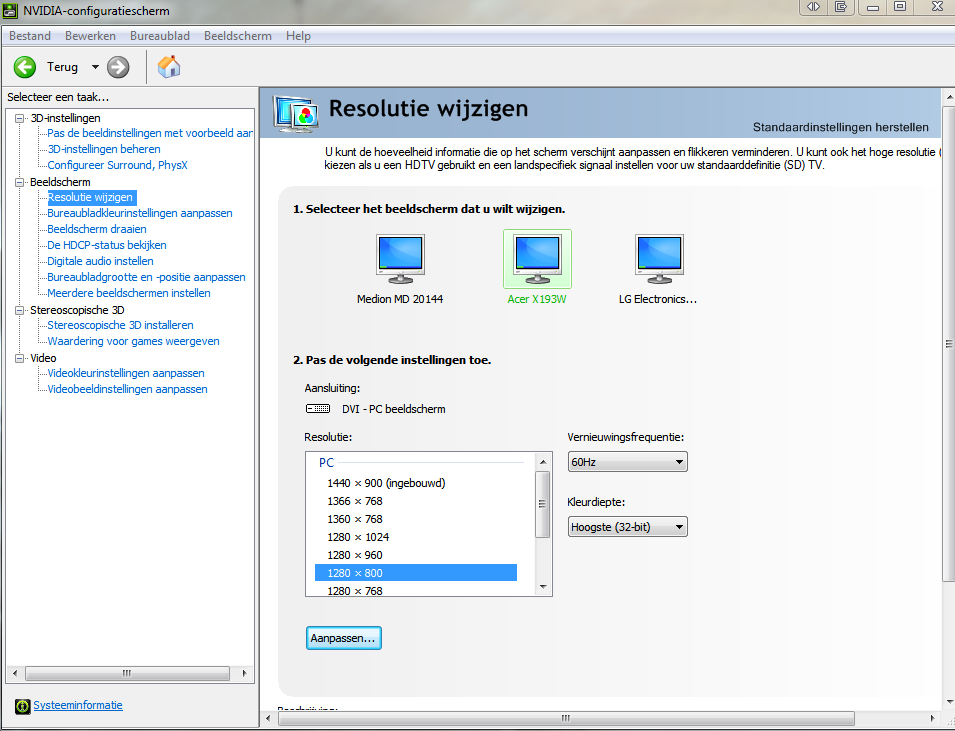Collapse the 3D-instellingen tree node
Viewport: 955px width, 731px height.
coord(19,118)
